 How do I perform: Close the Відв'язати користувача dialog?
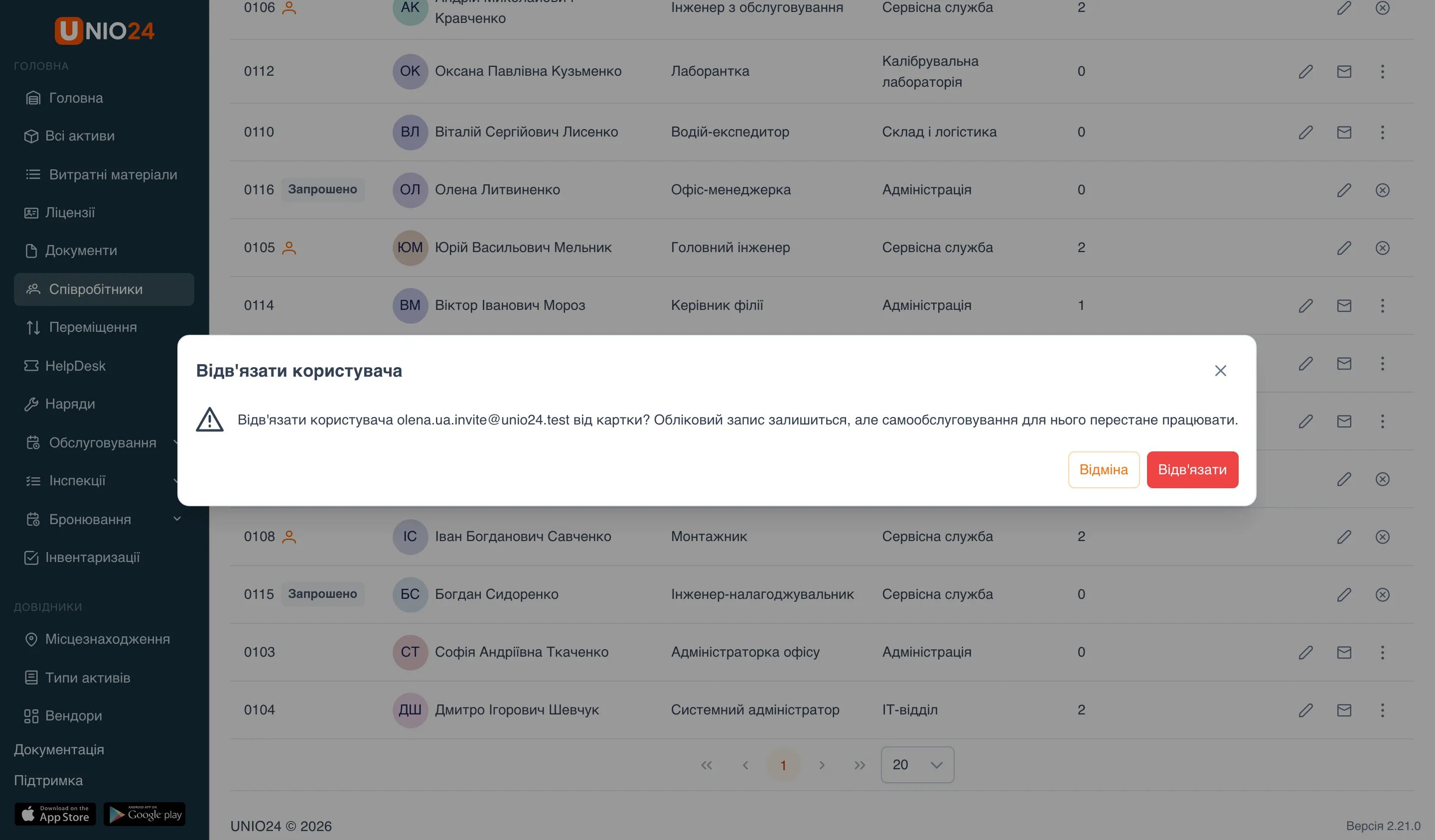(x=1220, y=371)
